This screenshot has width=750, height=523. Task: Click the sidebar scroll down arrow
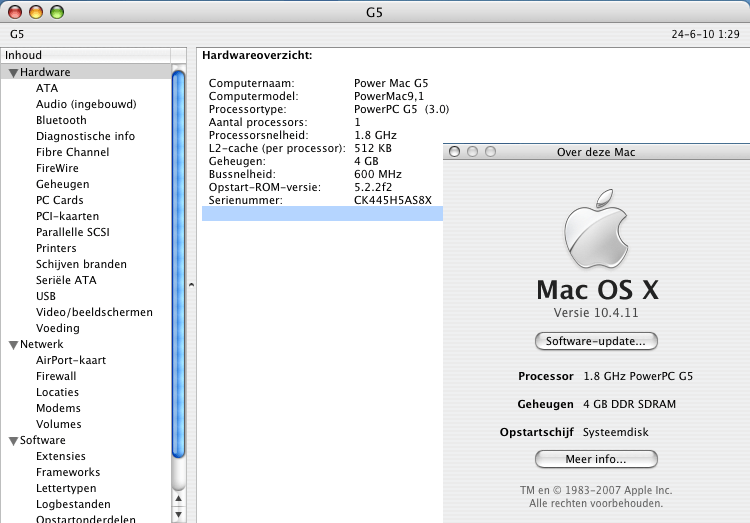coord(178,515)
